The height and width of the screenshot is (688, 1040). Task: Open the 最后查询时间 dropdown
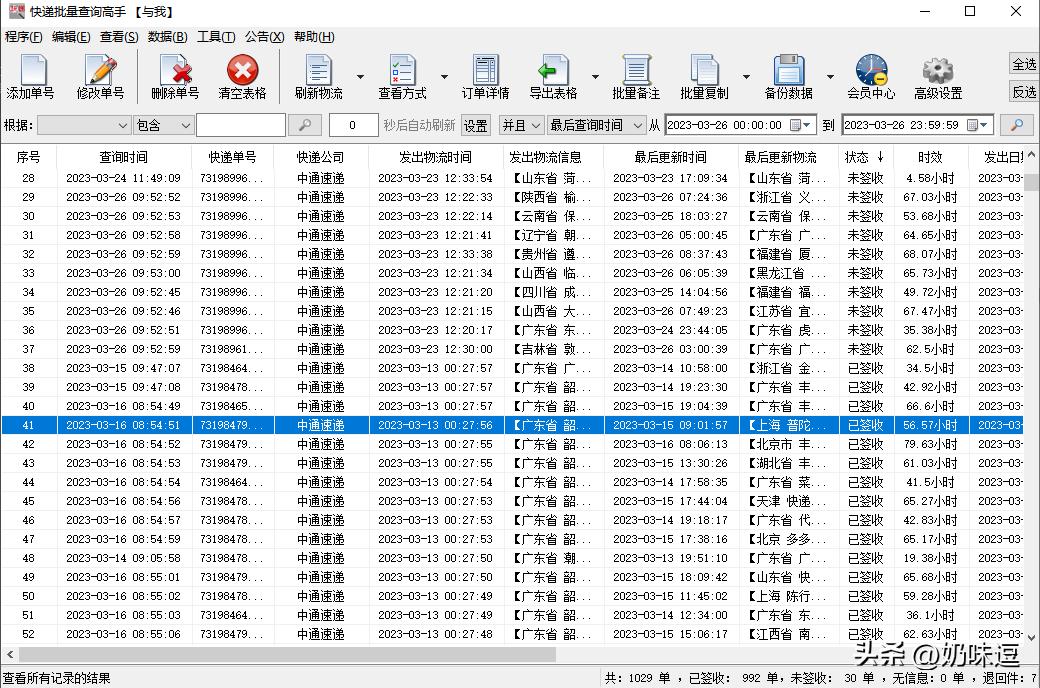coord(639,125)
